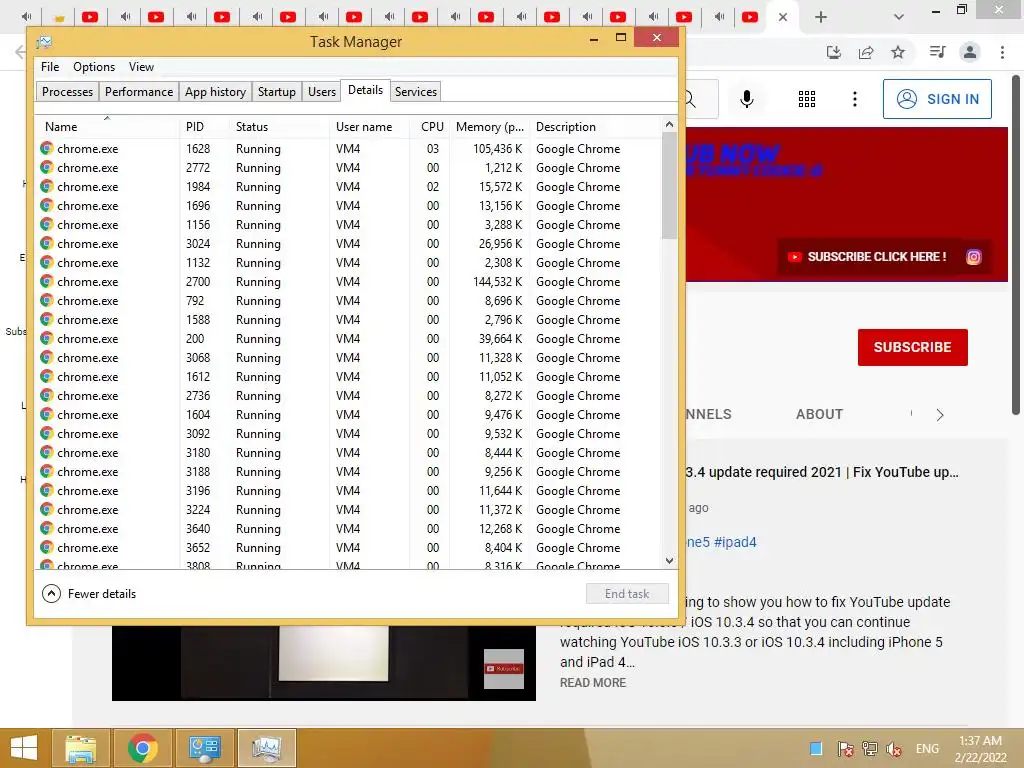This screenshot has width=1024, height=768.
Task: Sort by the Description column header
Action: pos(596,127)
